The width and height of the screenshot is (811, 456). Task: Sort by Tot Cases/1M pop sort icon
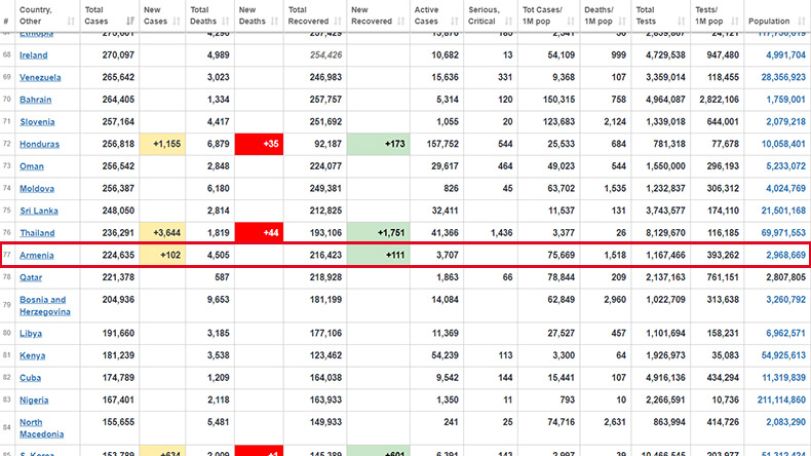[x=570, y=21]
